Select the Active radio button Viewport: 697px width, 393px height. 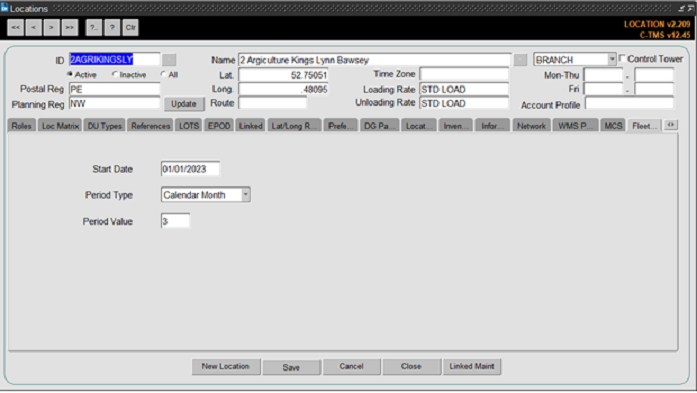pos(70,74)
